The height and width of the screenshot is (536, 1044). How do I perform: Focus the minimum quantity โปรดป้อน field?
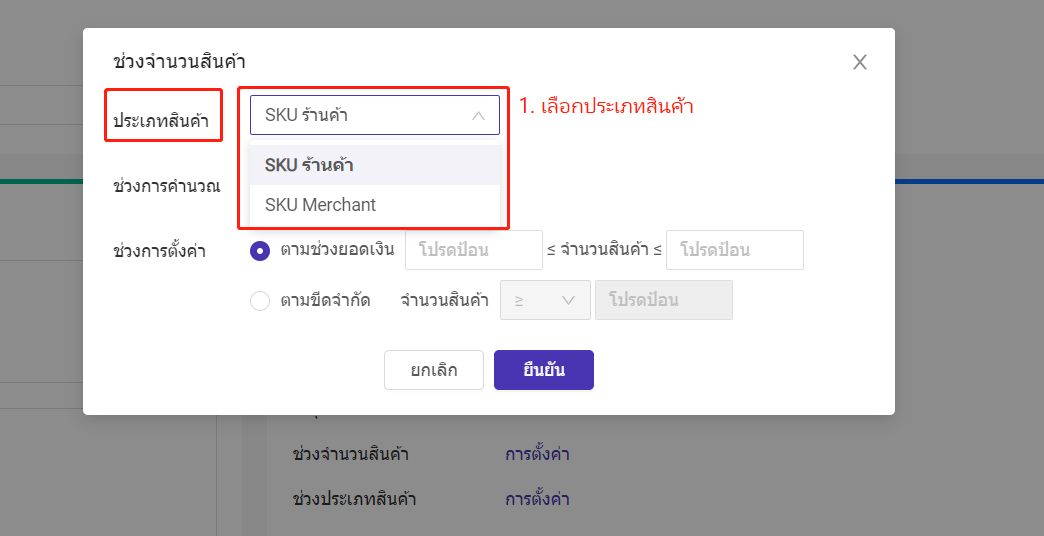click(474, 250)
